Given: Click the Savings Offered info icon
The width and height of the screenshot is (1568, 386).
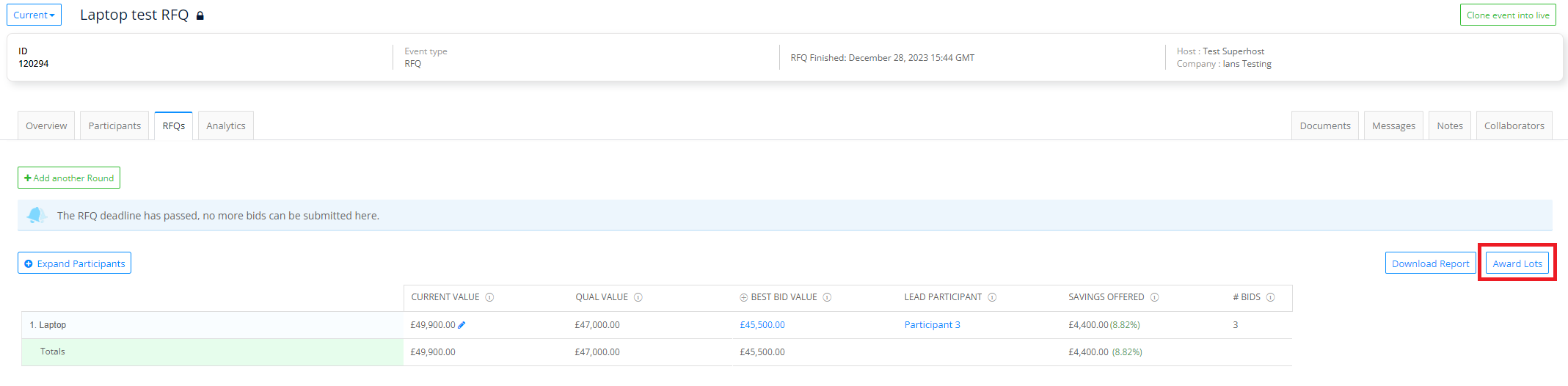Looking at the screenshot, I should pyautogui.click(x=1154, y=297).
